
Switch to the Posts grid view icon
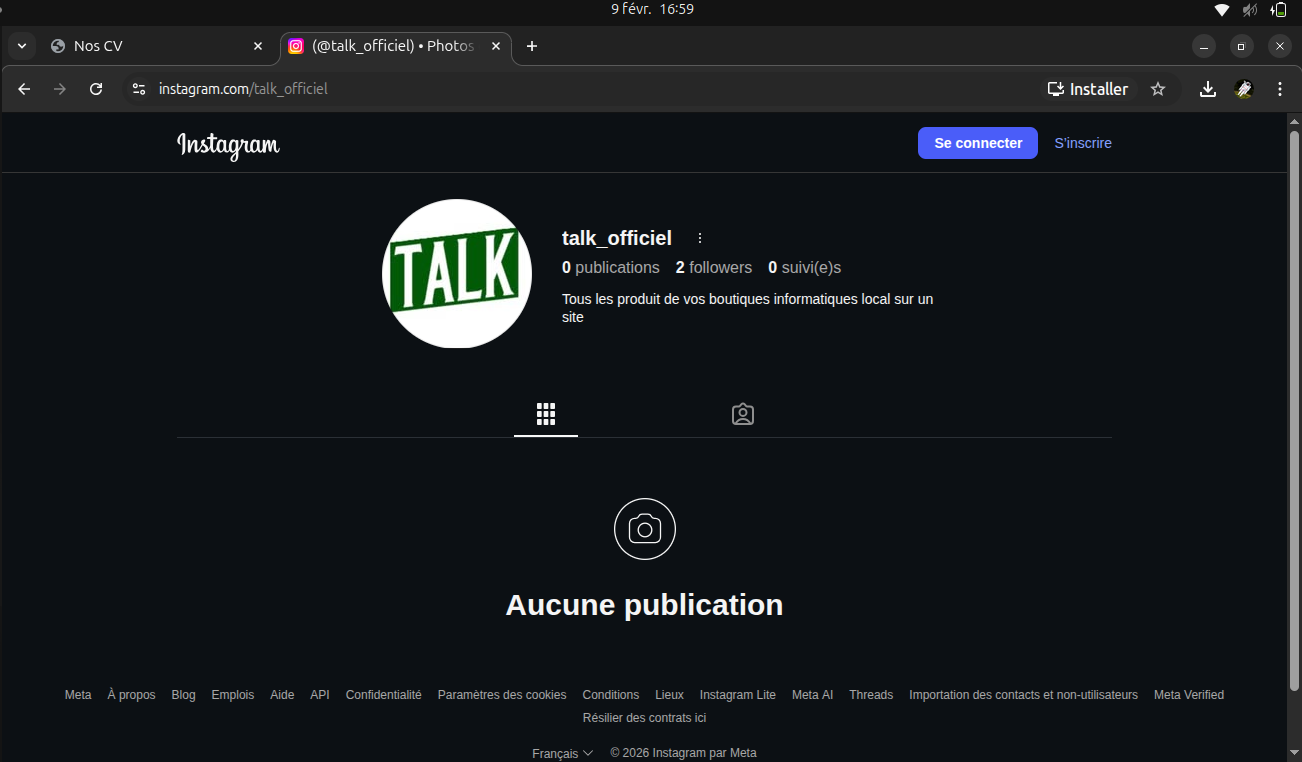click(546, 413)
